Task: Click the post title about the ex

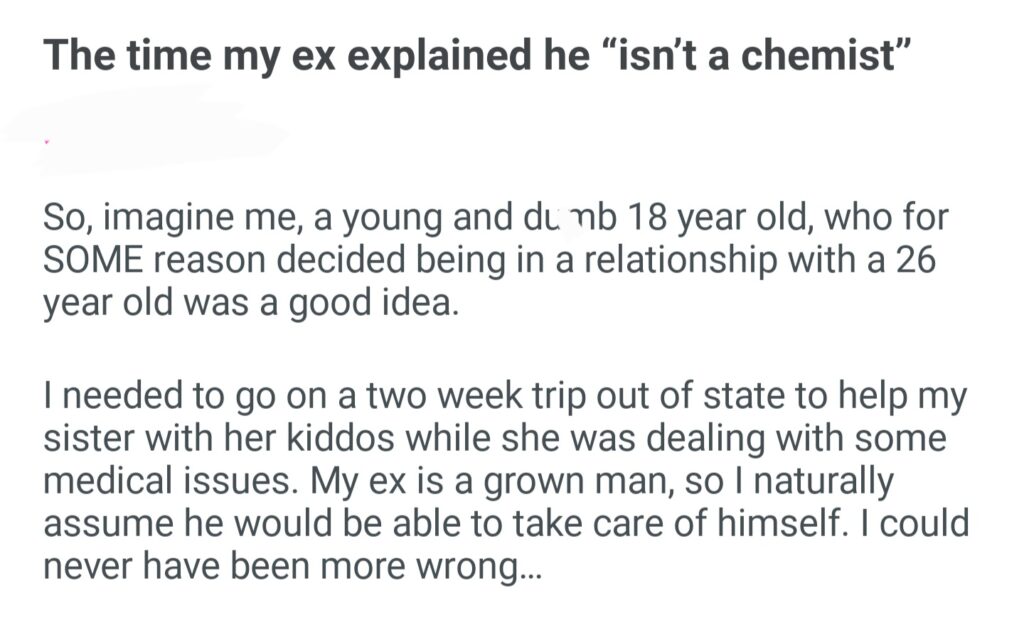Action: (477, 53)
